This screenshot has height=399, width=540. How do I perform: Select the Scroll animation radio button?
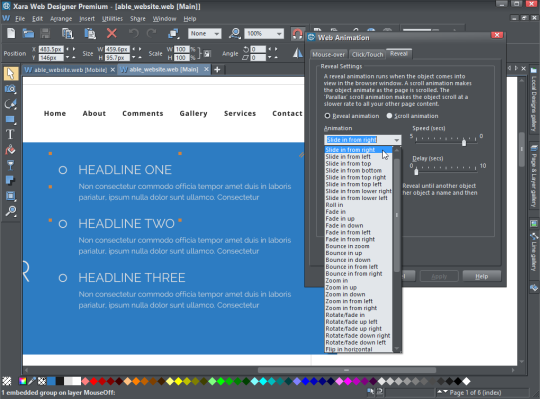pyautogui.click(x=389, y=116)
